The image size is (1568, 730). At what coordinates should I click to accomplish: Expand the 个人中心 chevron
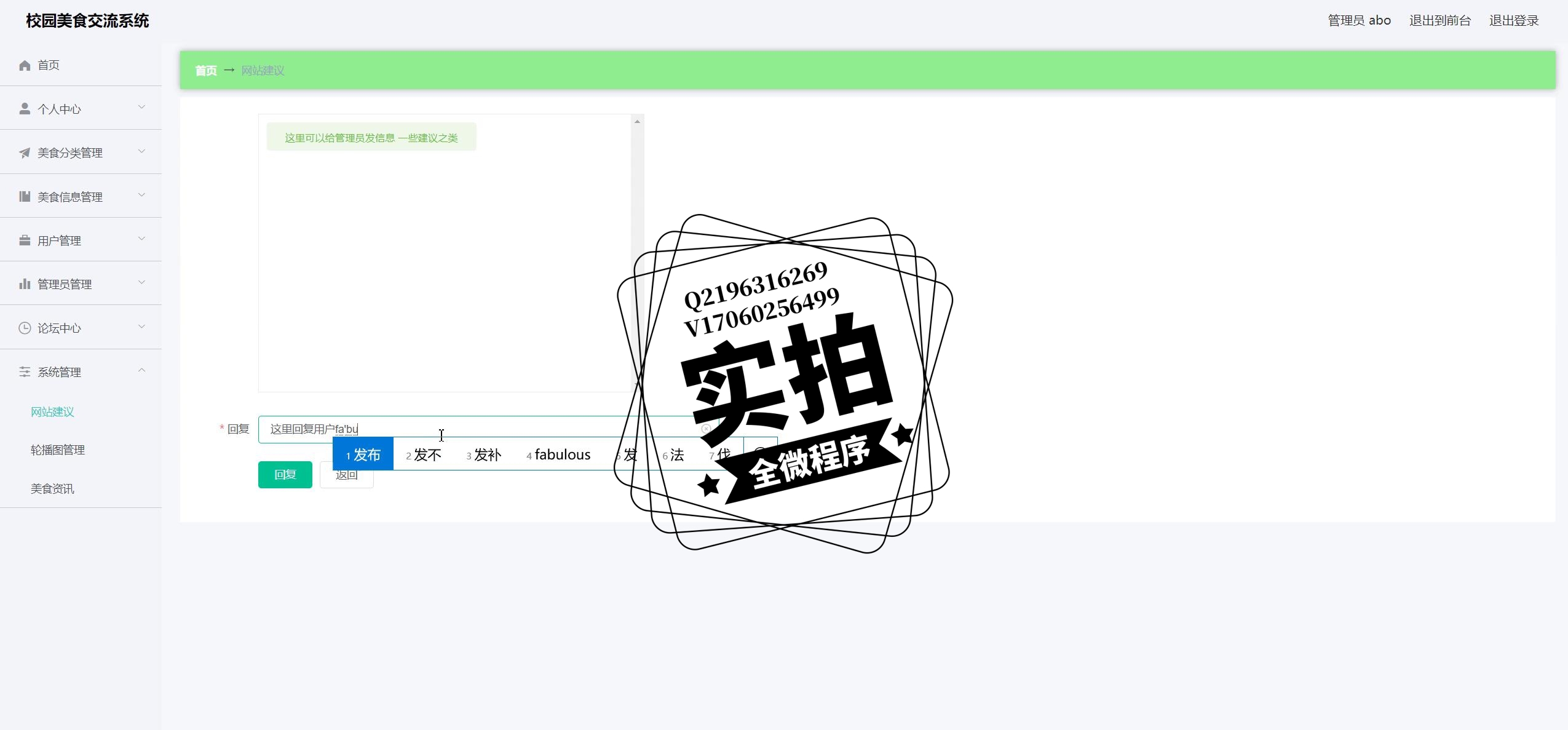pyautogui.click(x=142, y=108)
